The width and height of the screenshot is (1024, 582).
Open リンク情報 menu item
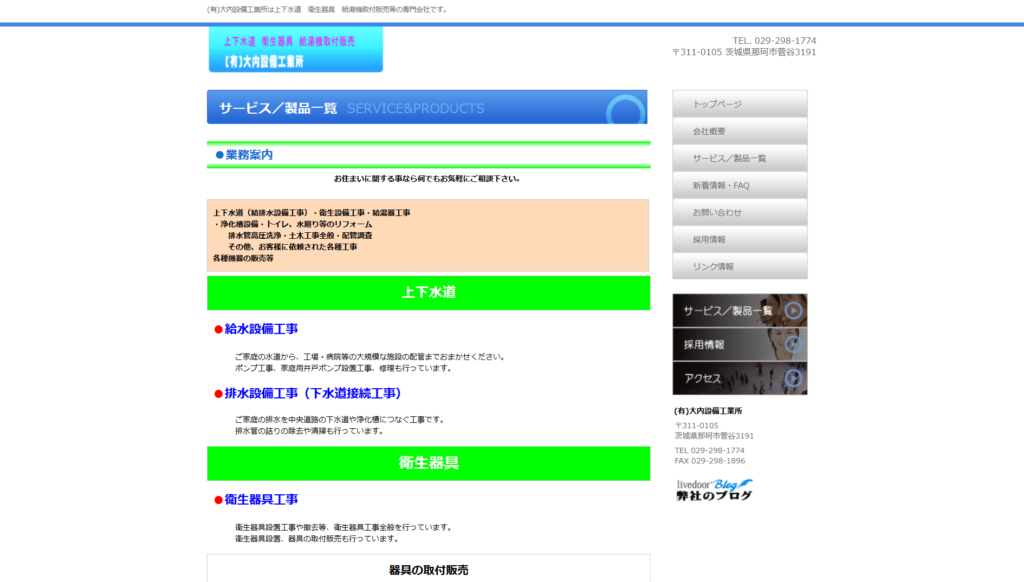pos(740,267)
